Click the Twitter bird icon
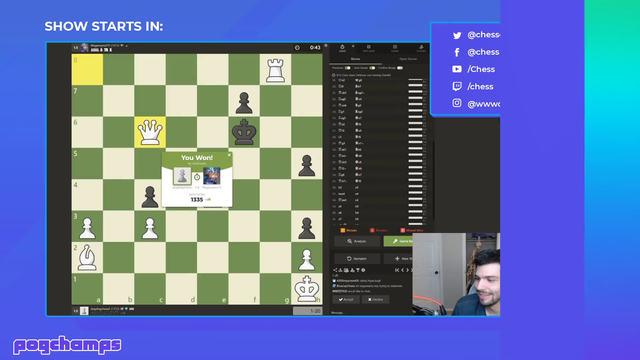640x360 pixels. 457,35
